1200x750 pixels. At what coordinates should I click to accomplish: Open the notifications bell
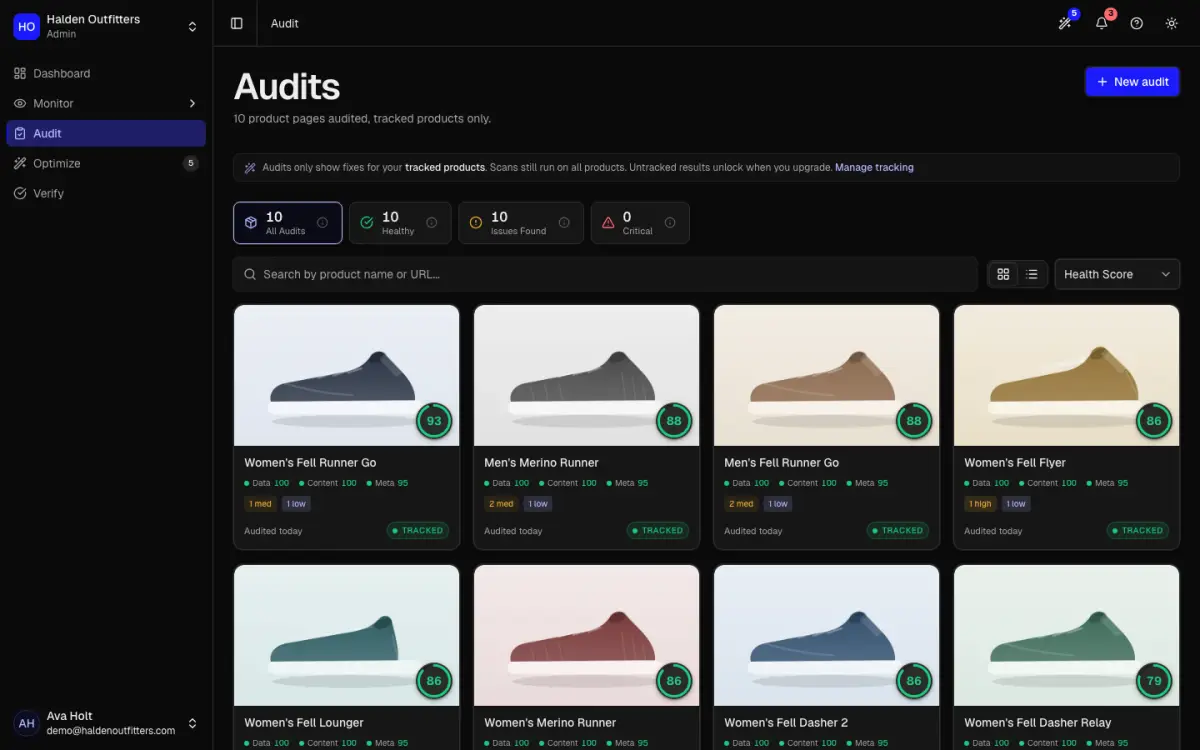pyautogui.click(x=1101, y=23)
